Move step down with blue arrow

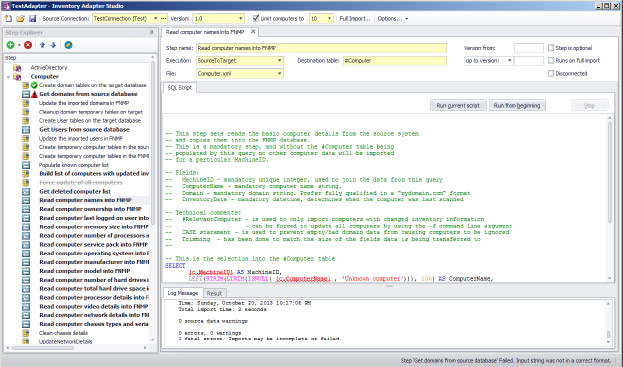53,45
